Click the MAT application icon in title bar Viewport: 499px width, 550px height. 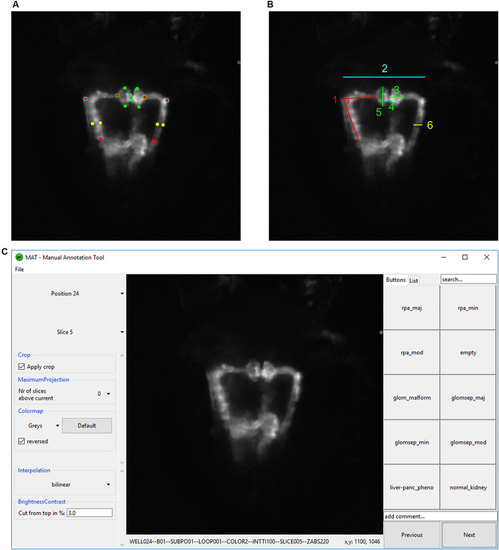(x=19, y=257)
